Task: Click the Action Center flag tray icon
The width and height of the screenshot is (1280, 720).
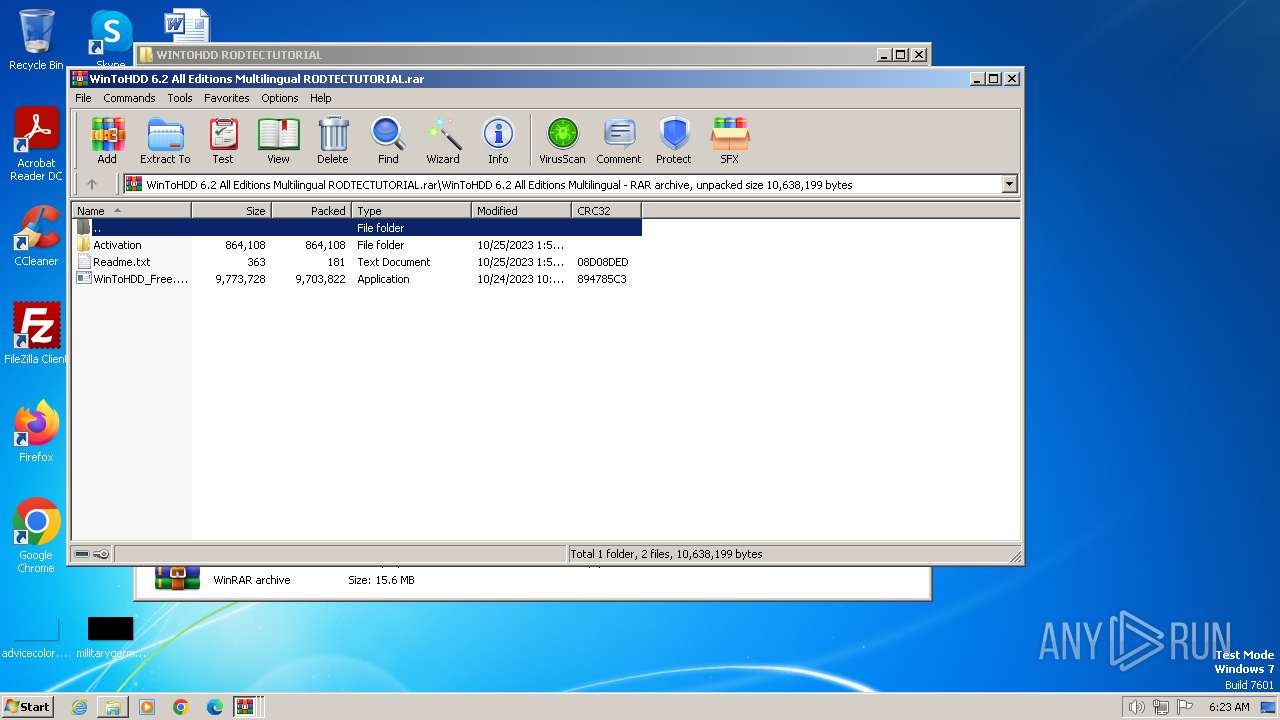Action: coord(1185,707)
